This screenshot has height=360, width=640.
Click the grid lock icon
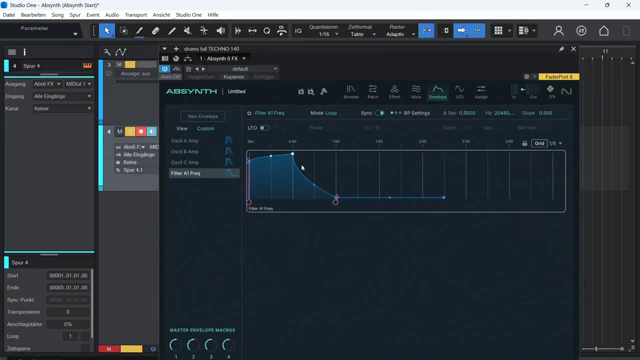point(524,143)
